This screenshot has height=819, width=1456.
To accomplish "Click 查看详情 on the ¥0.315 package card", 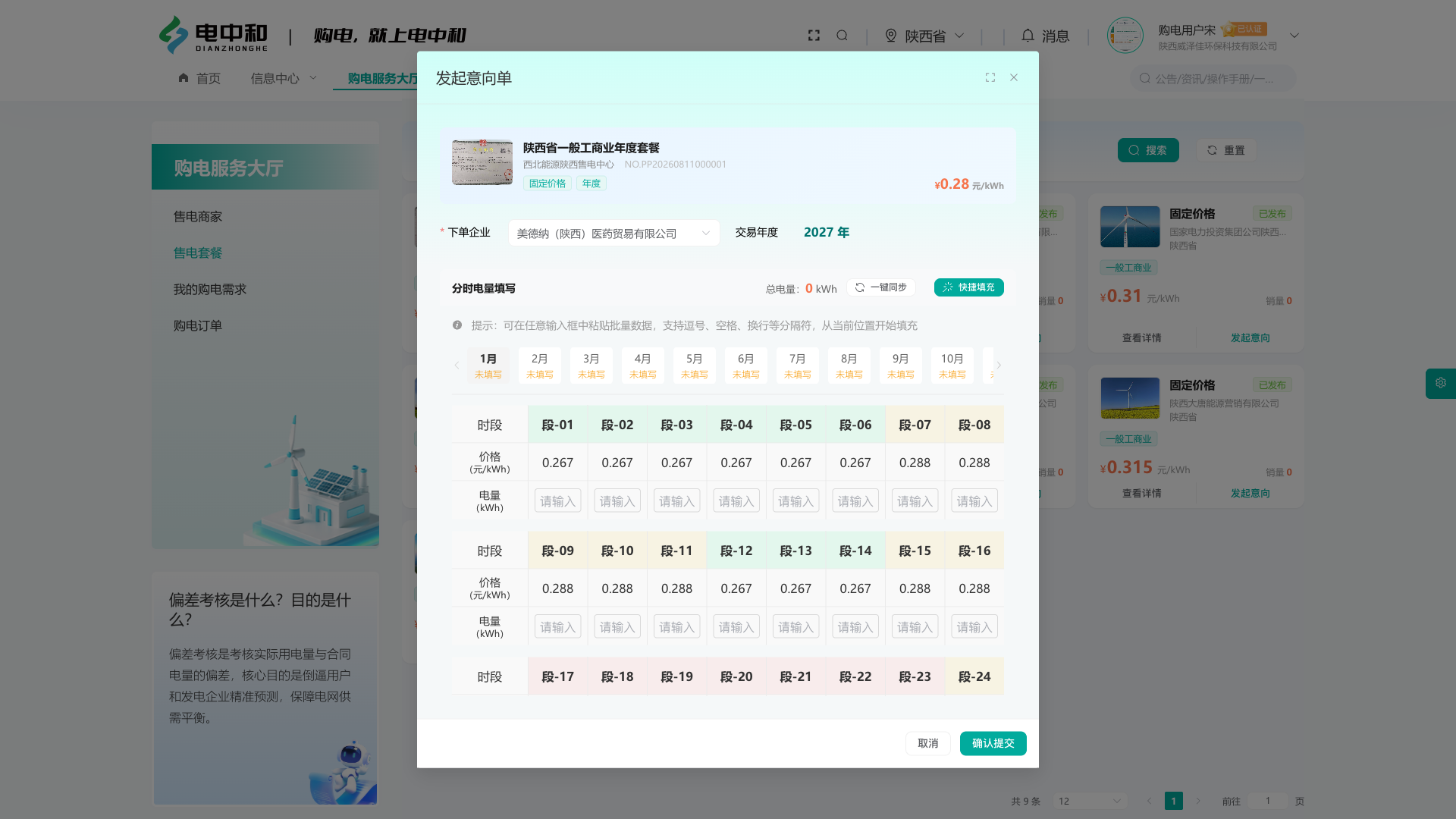I will [x=1142, y=493].
